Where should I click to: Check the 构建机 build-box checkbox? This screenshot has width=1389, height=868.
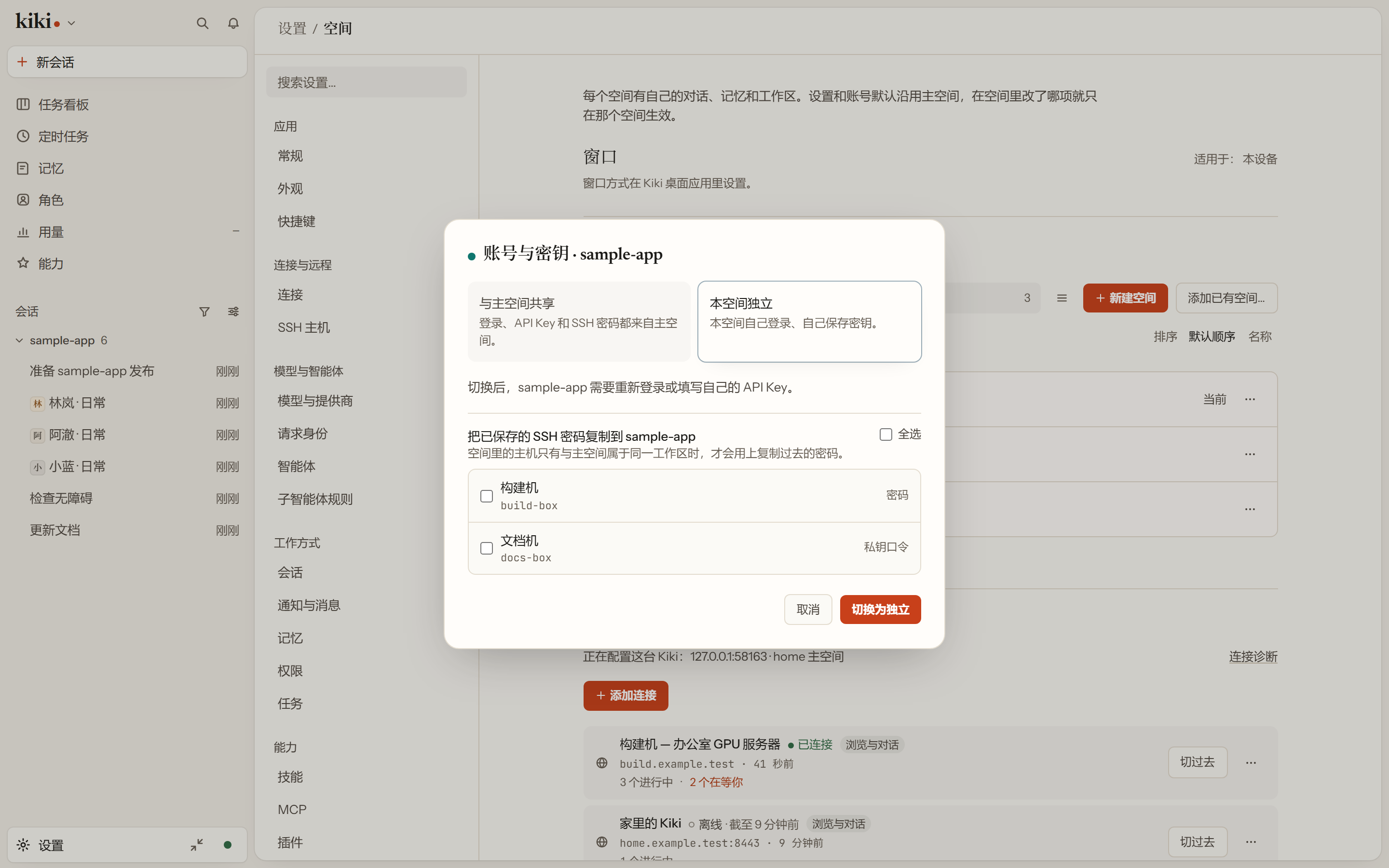click(486, 495)
